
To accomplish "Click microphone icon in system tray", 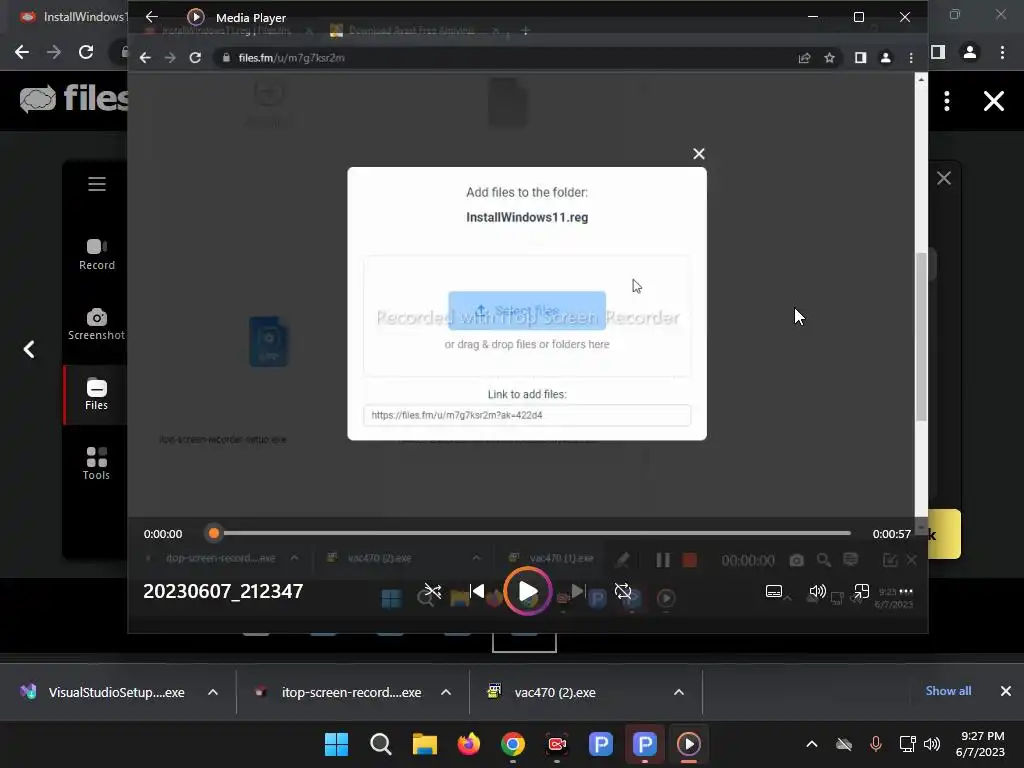I will [876, 744].
